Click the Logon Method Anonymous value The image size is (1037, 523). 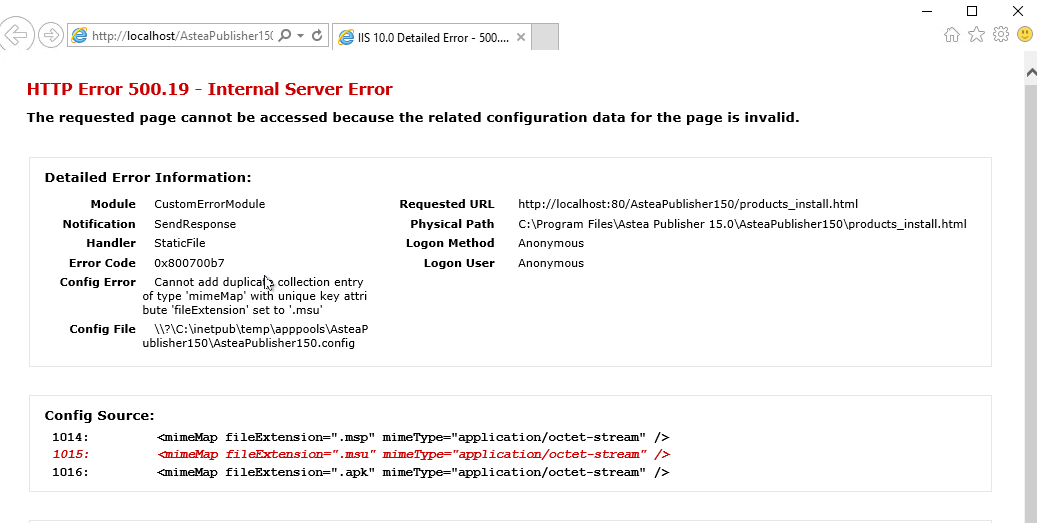coord(551,243)
